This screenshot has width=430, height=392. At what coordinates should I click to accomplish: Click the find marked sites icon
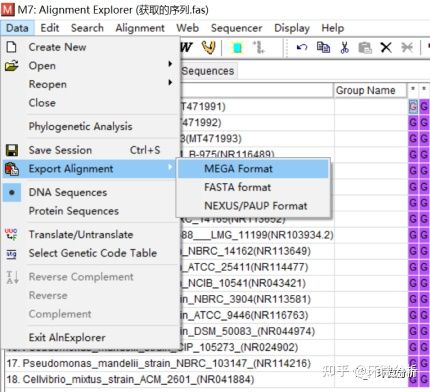pyautogui.click(x=259, y=47)
